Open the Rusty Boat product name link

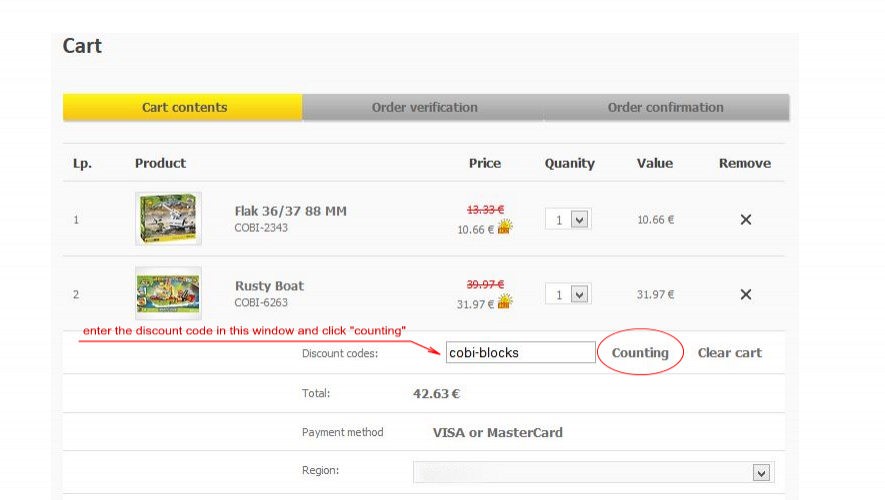269,286
